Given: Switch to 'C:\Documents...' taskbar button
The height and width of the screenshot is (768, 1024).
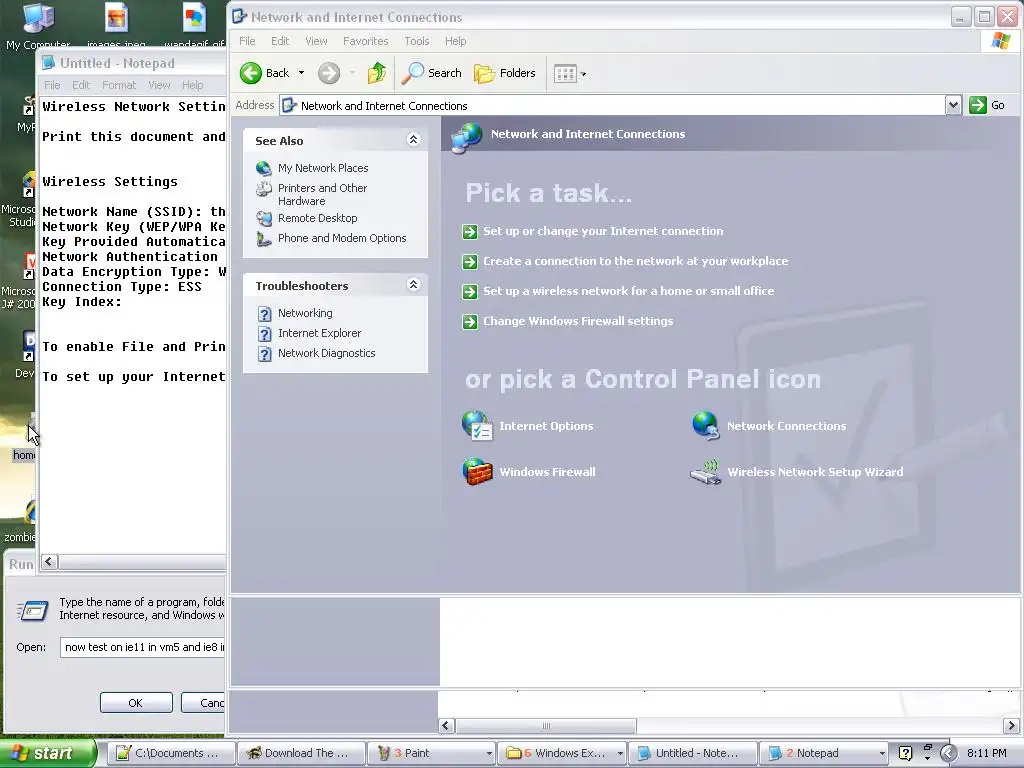Looking at the screenshot, I should 170,753.
